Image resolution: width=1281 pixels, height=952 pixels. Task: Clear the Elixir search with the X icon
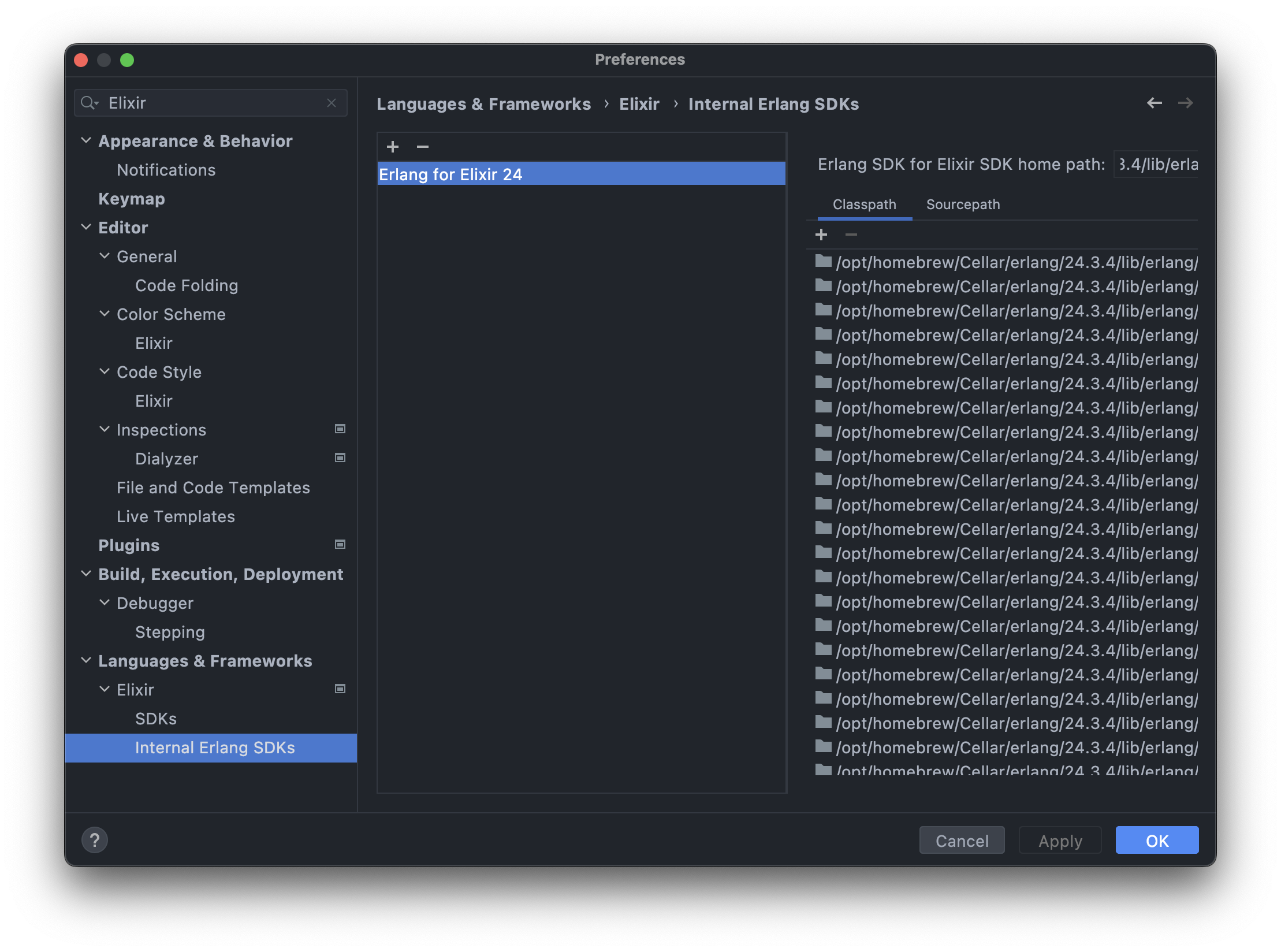332,102
